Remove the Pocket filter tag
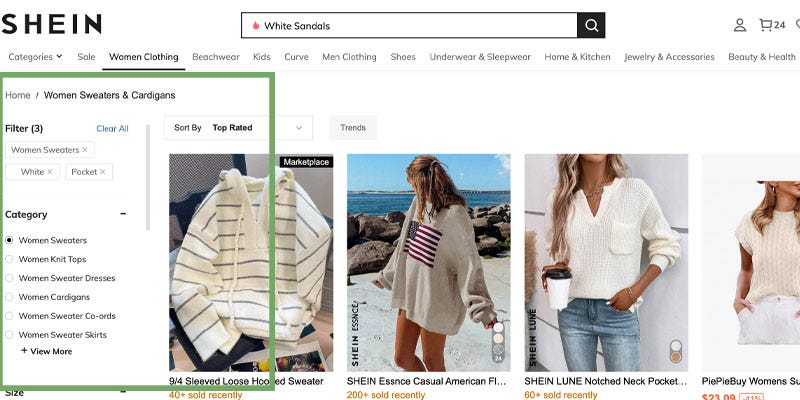Screen dimensions: 800x400 [x=103, y=172]
